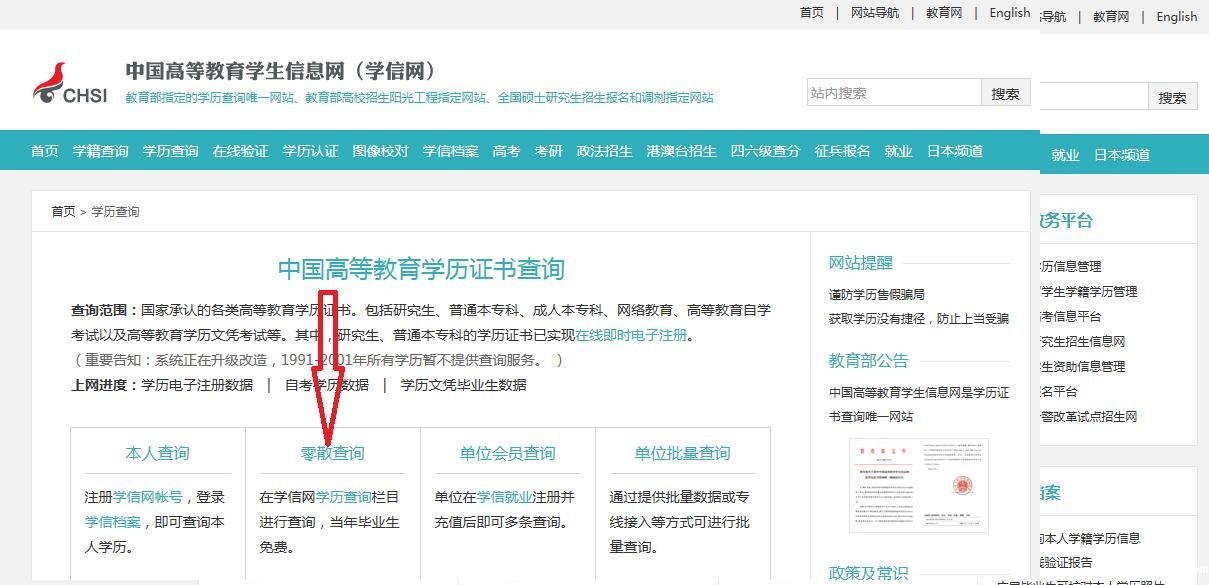Open the 单位批量查询 option
Image resolution: width=1209 pixels, height=585 pixels.
(x=682, y=453)
